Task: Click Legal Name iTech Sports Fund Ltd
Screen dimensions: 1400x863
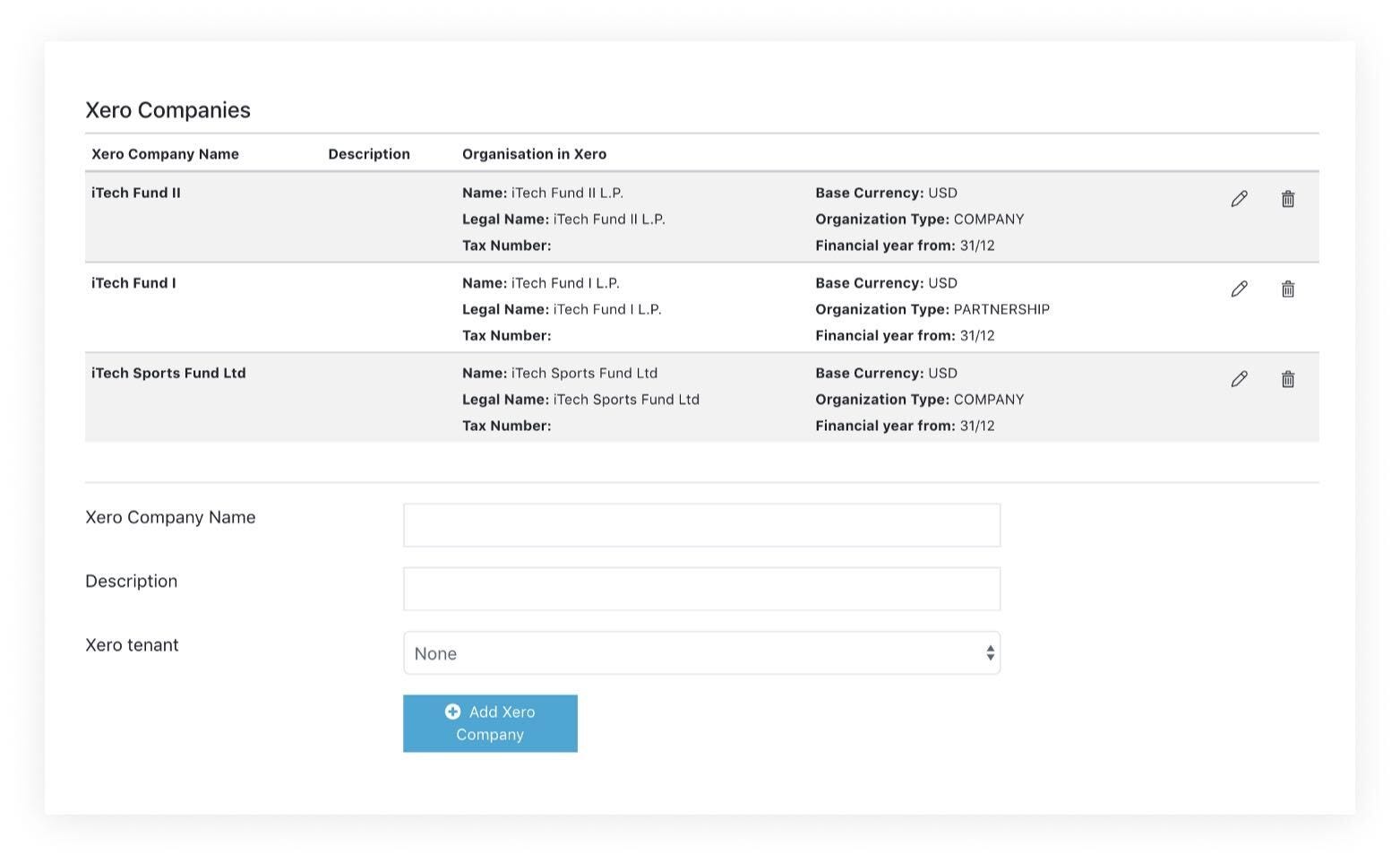Action: click(580, 400)
